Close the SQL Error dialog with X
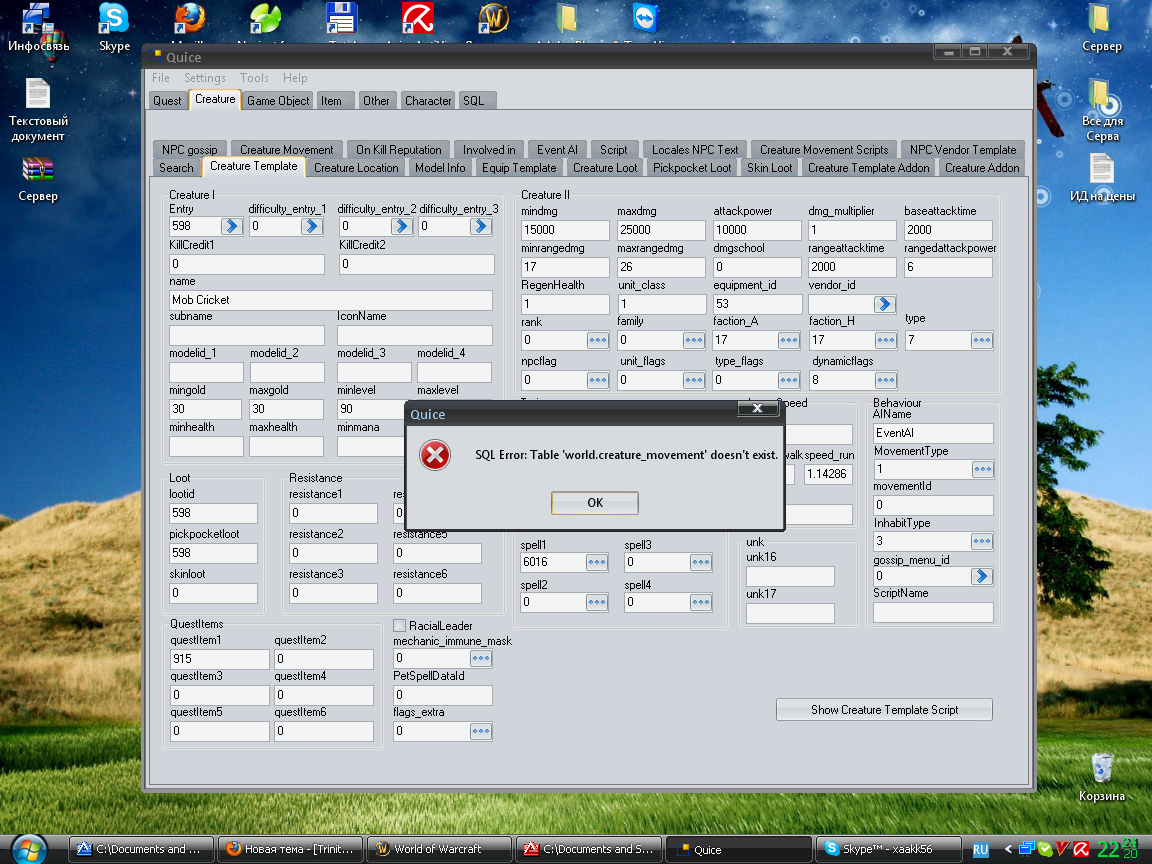 click(x=757, y=408)
